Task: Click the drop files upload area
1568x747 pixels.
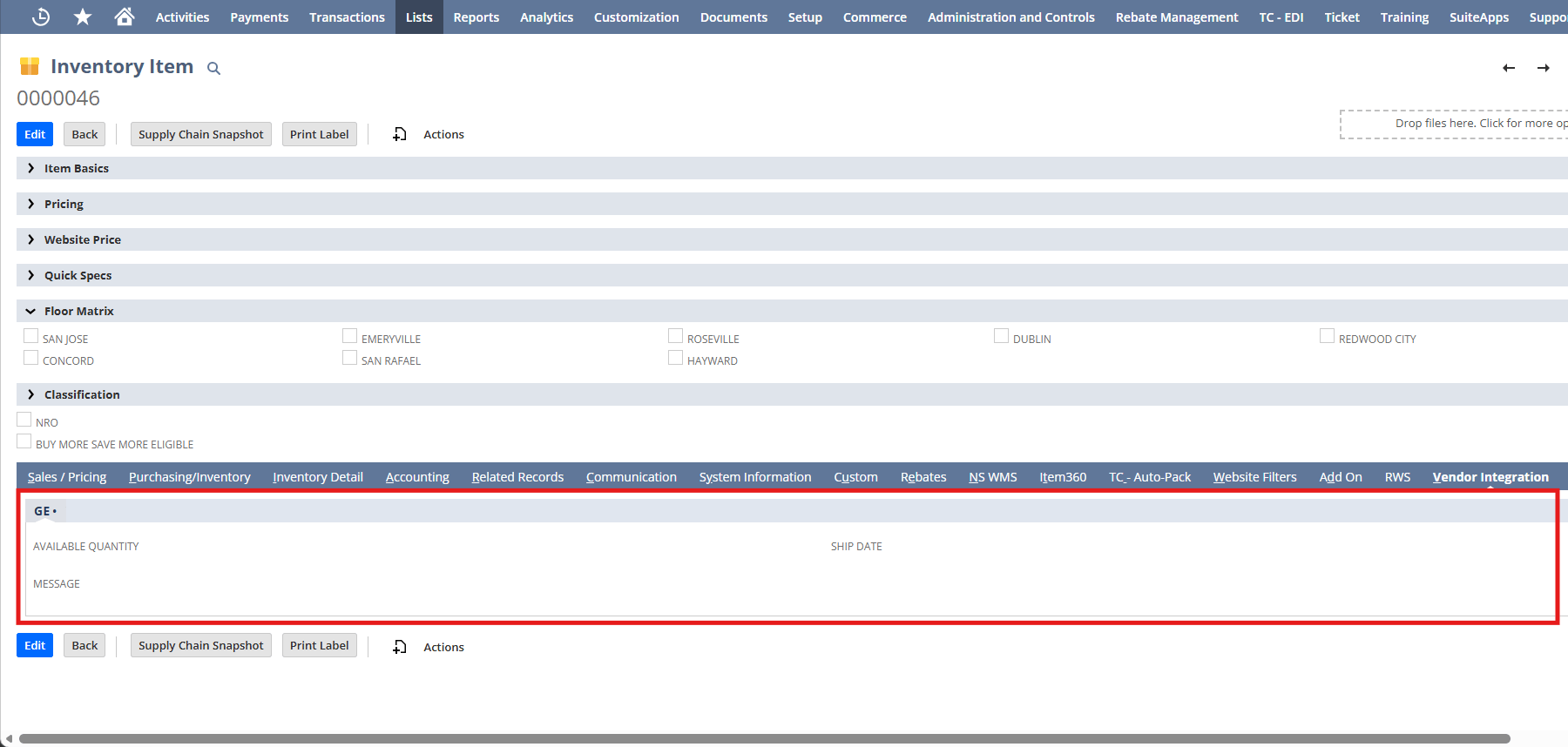Action: coord(1455,124)
